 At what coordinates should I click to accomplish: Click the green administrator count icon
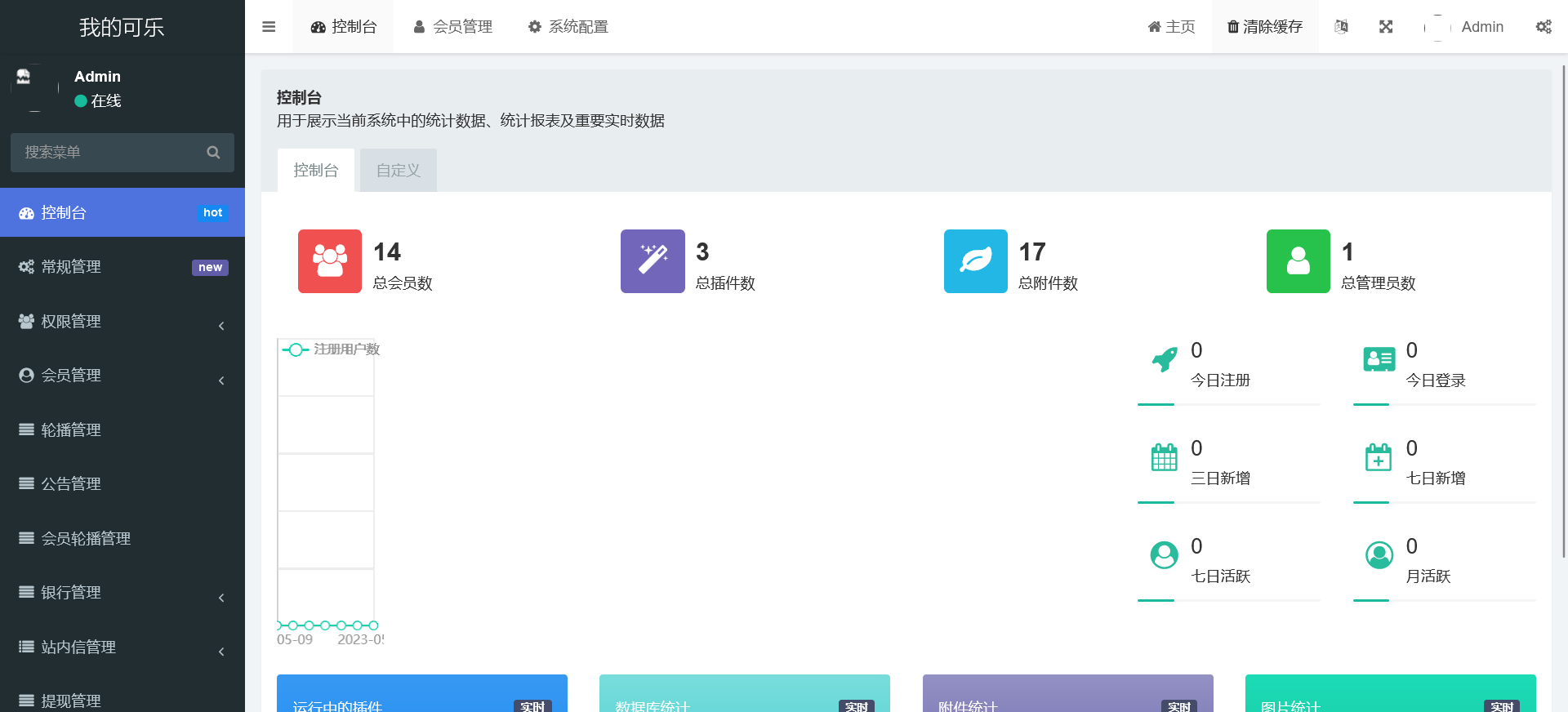click(1298, 261)
